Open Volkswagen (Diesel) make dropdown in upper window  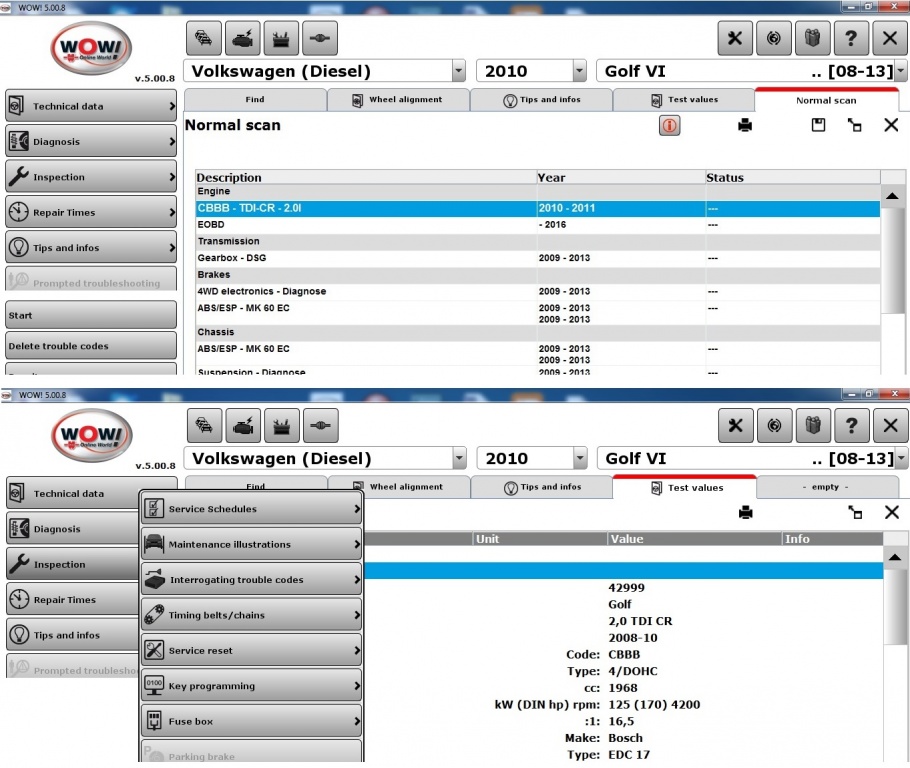[x=458, y=71]
